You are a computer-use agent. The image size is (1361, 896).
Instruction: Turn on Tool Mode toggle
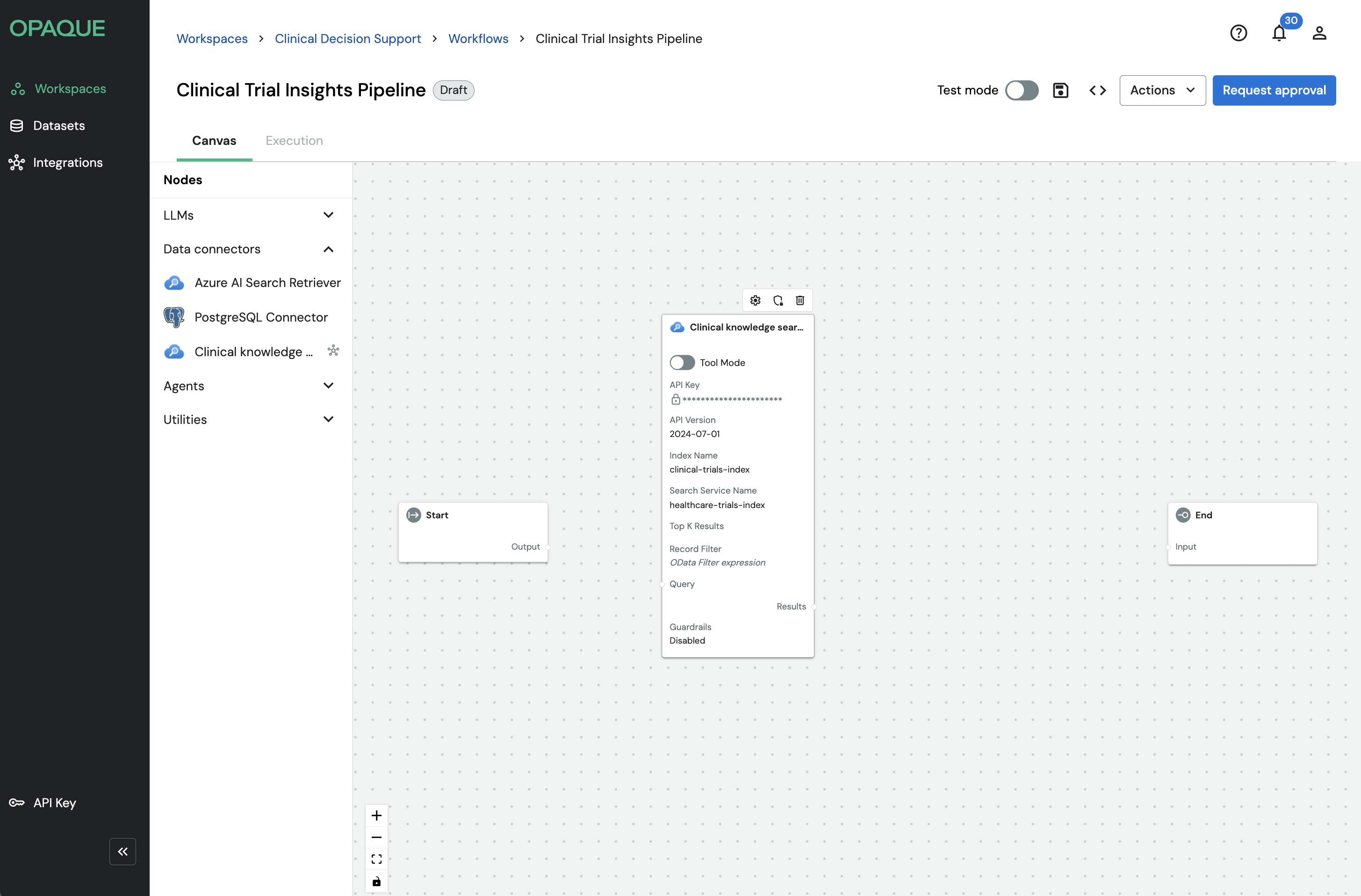682,363
